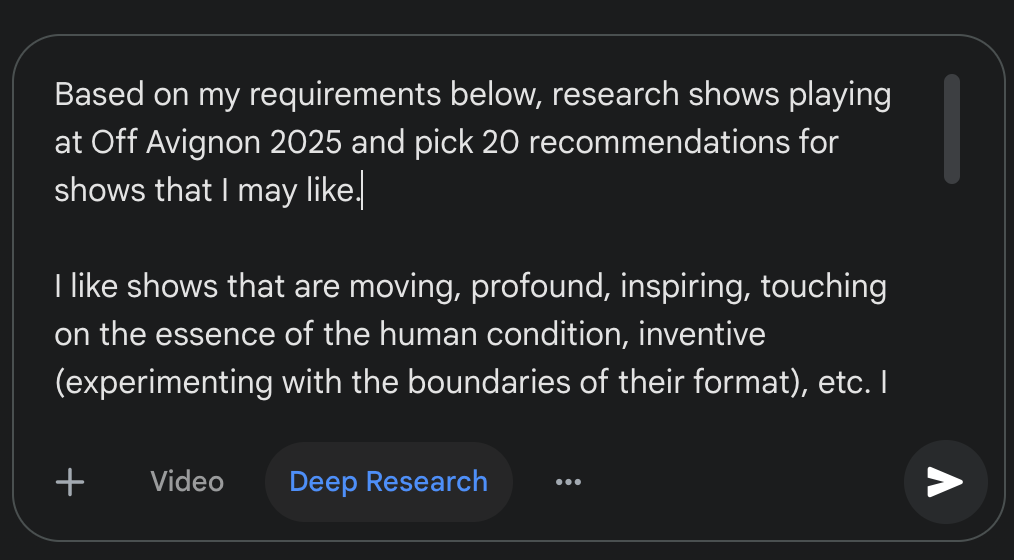Place cursor on the word "requirements"
Screen dimensions: 1014x560
pyautogui.click(x=345, y=95)
